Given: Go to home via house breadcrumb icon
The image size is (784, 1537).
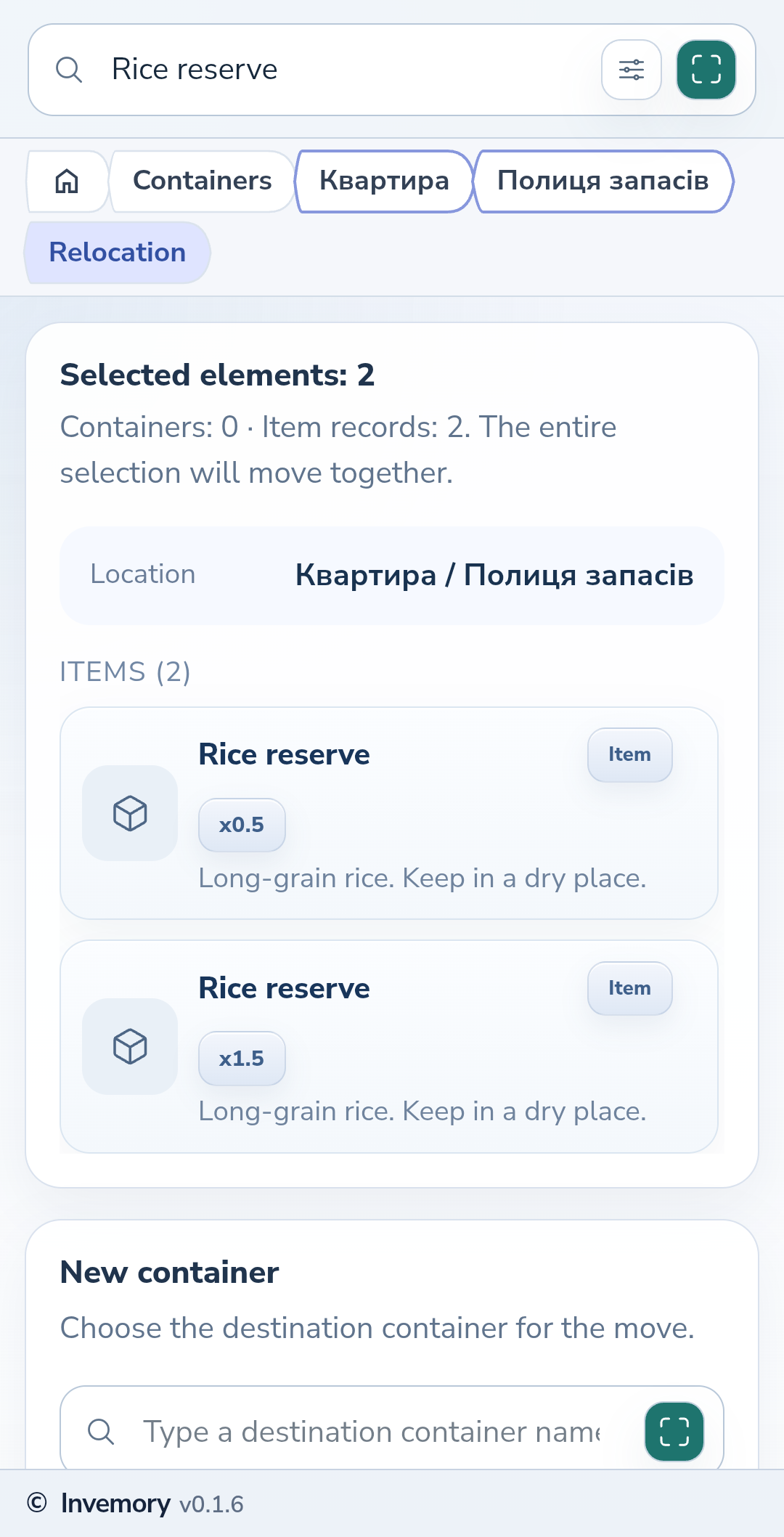Looking at the screenshot, I should (x=67, y=181).
